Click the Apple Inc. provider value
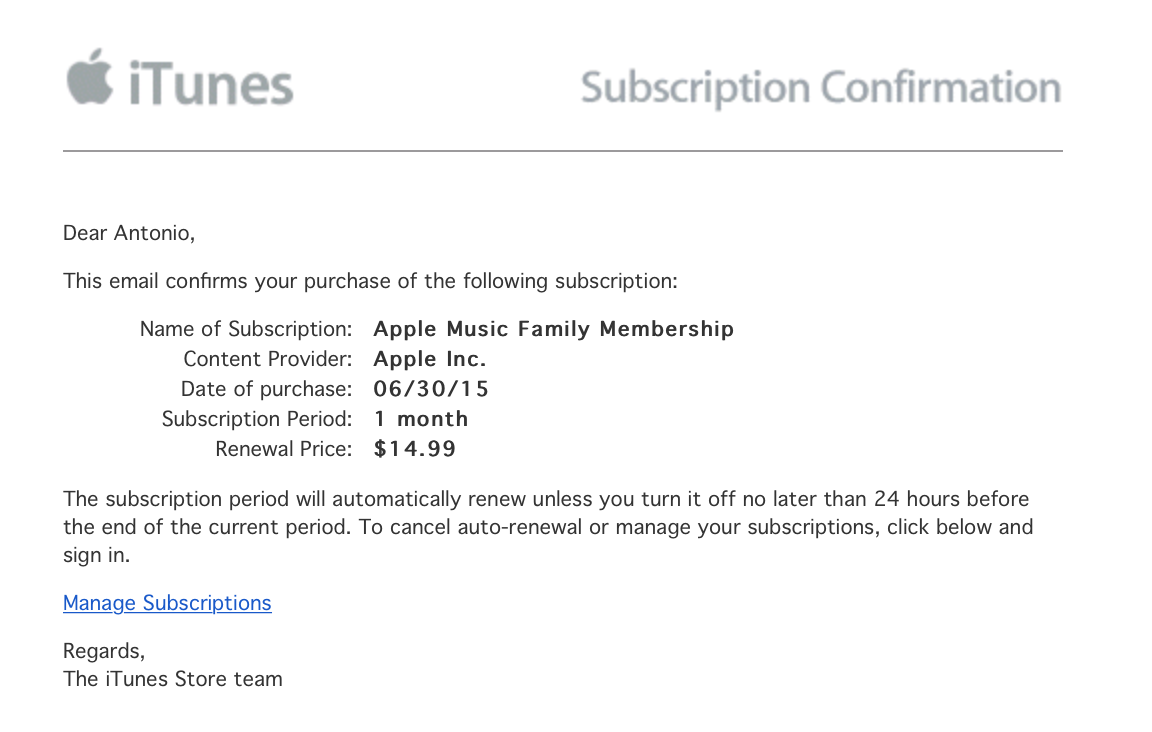This screenshot has width=1152, height=732. pyautogui.click(x=430, y=359)
